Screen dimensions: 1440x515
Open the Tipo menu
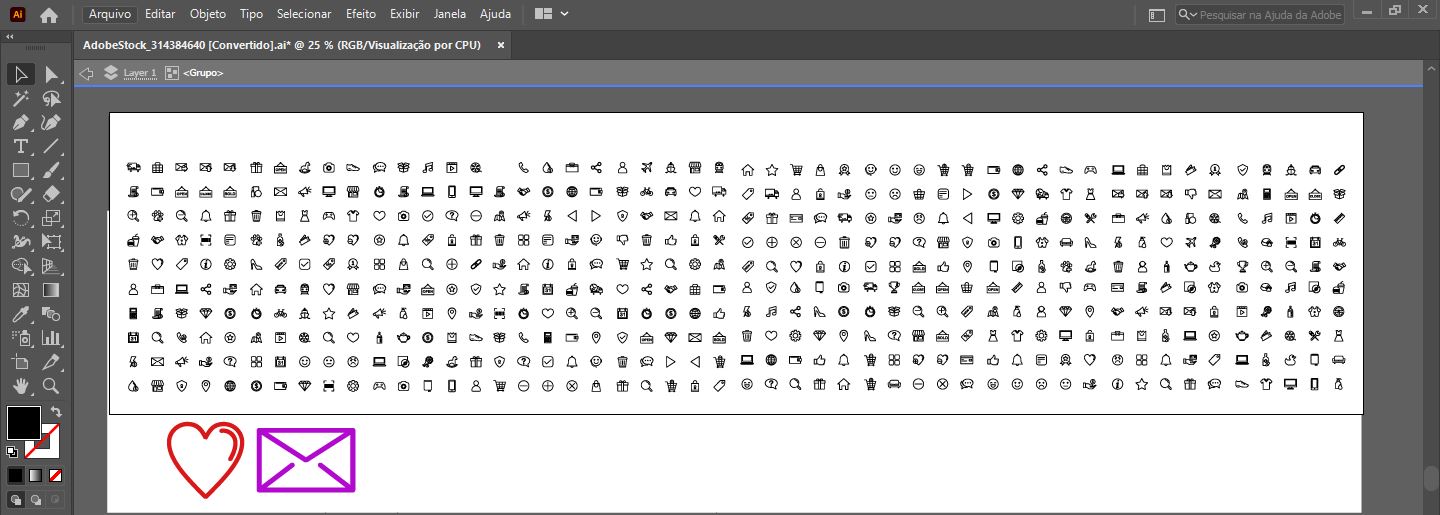tap(252, 14)
